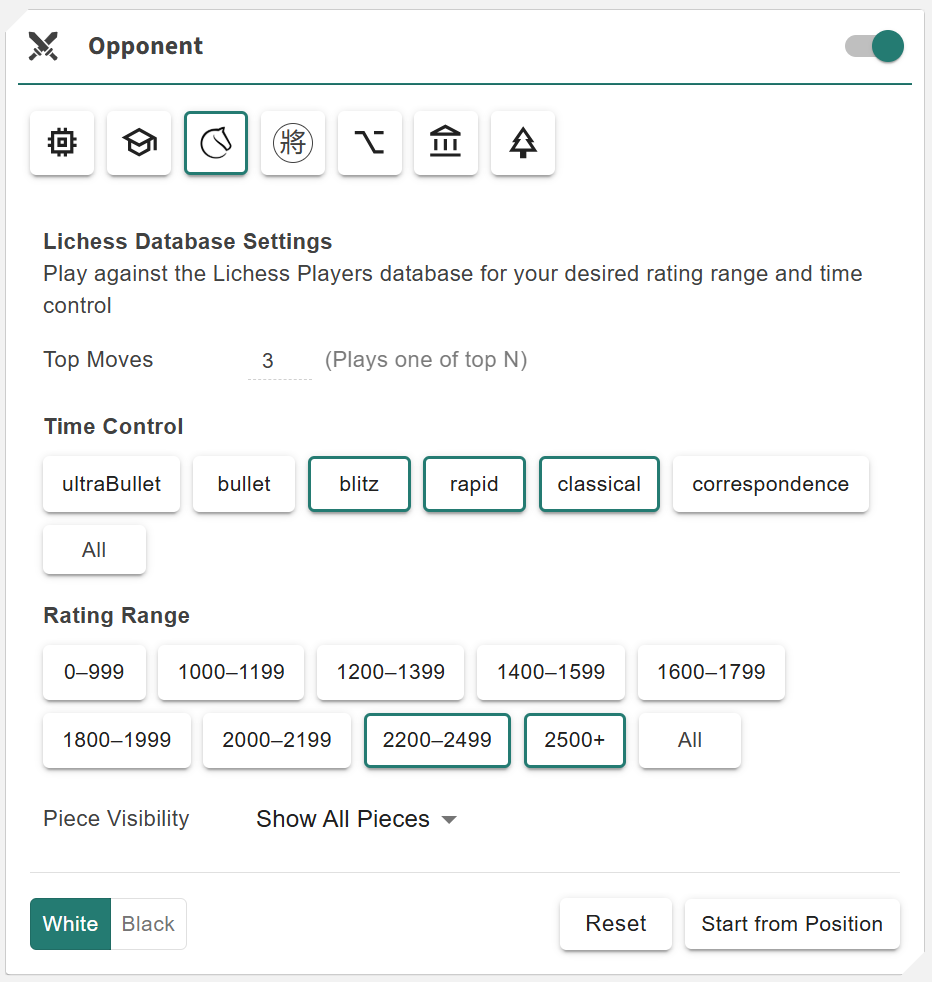
Task: Choose the bank building opponent icon
Action: [446, 143]
